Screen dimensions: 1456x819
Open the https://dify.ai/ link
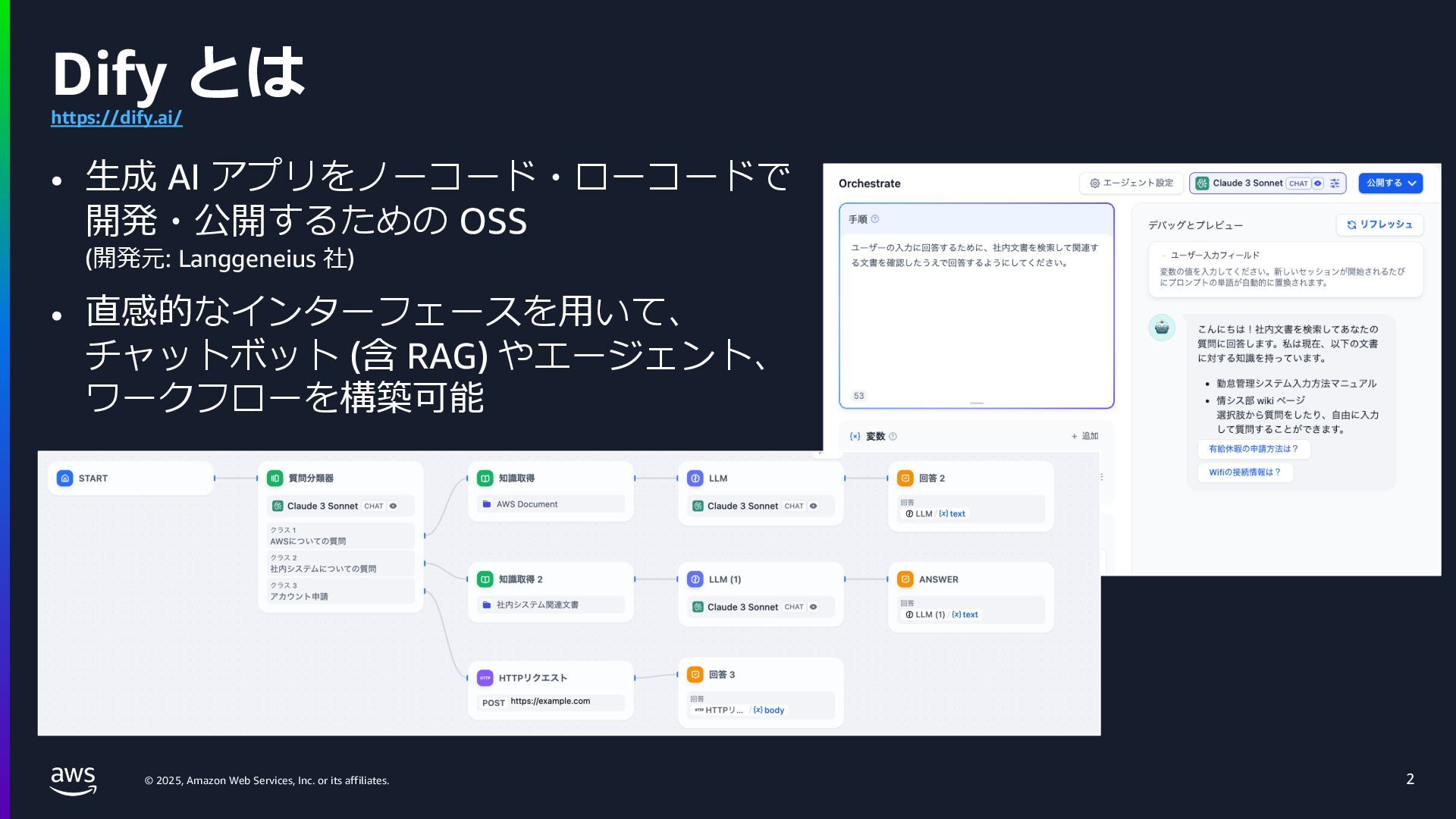tap(117, 118)
